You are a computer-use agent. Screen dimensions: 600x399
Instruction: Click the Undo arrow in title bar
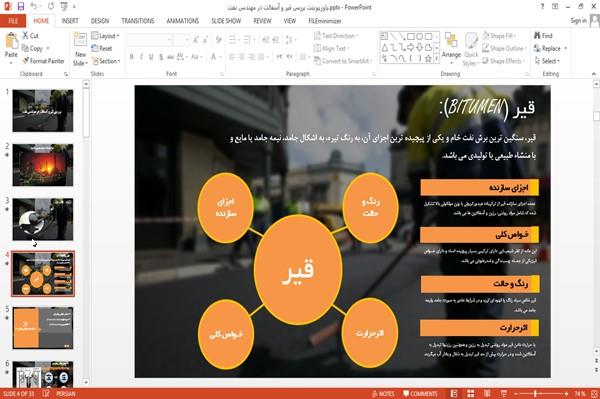[34, 7]
